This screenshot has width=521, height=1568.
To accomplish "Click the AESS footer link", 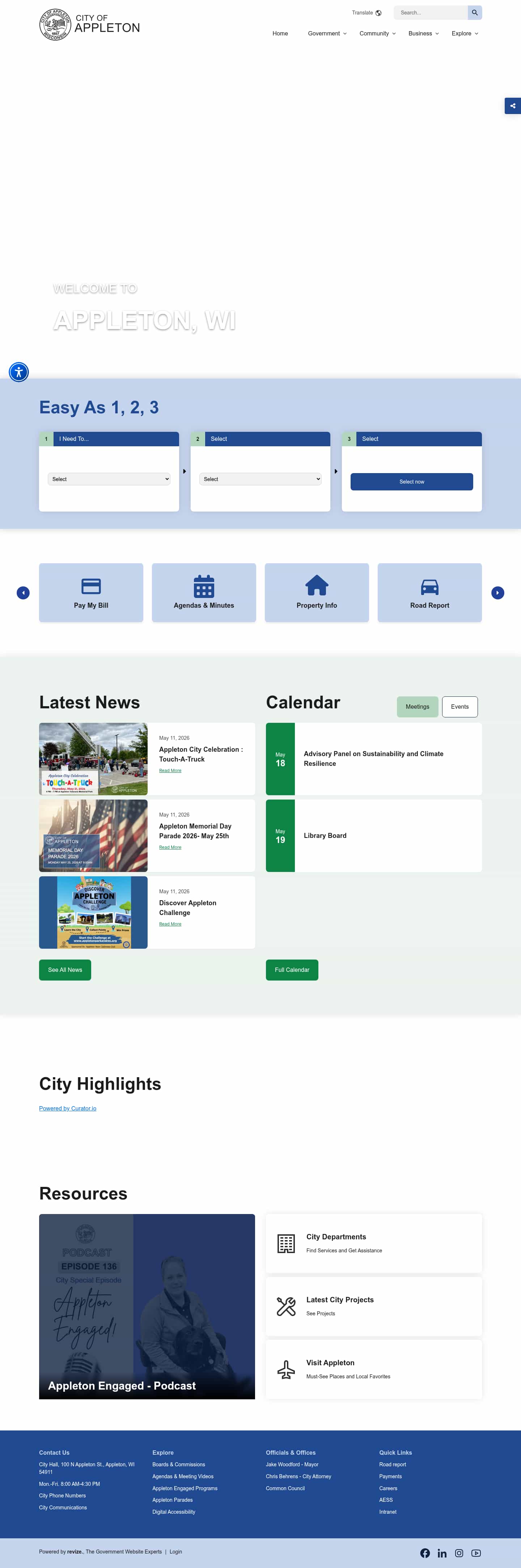I will click(386, 1500).
